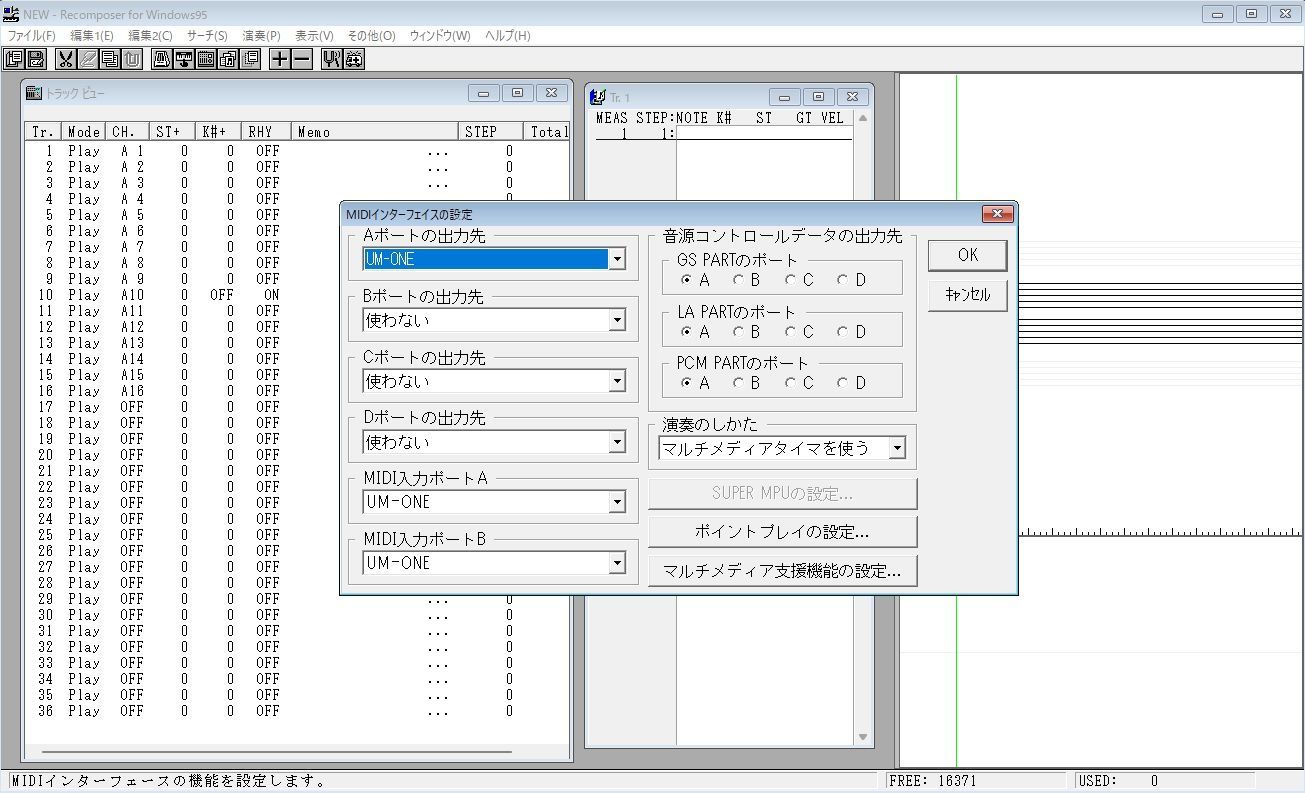Open the MIDI入力ポートA dropdown
The height and width of the screenshot is (793, 1305).
click(617, 502)
